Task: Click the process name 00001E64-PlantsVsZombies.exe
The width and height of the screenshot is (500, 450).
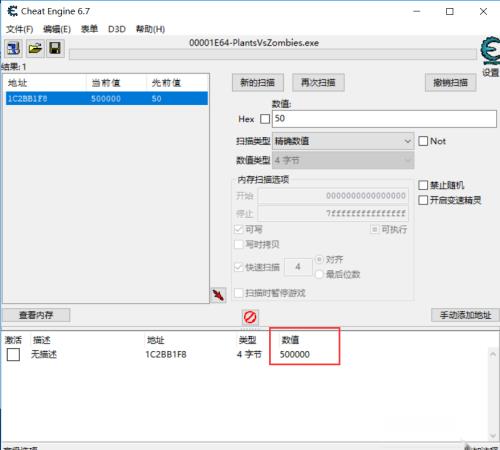Action: [254, 43]
